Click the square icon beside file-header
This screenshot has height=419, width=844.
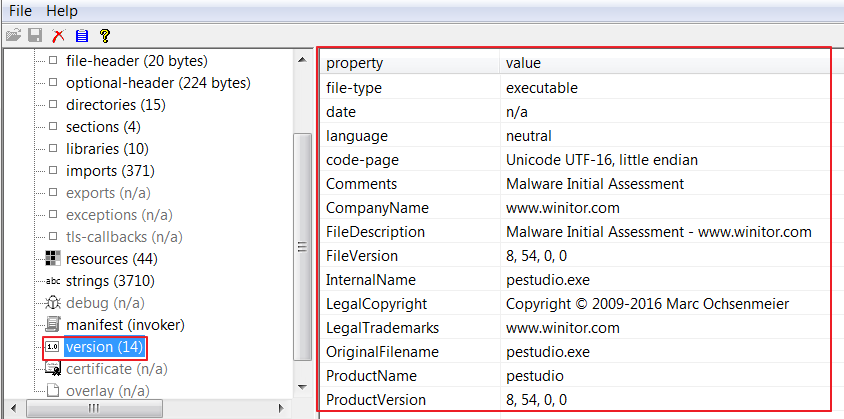53,61
